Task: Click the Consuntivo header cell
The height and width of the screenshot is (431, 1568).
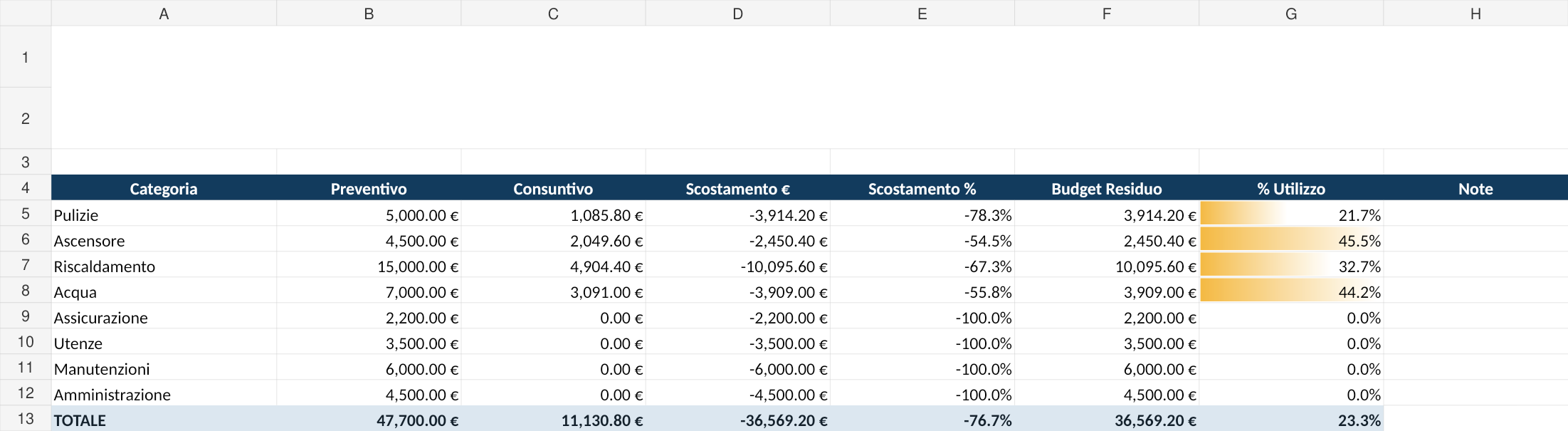Action: (x=553, y=188)
